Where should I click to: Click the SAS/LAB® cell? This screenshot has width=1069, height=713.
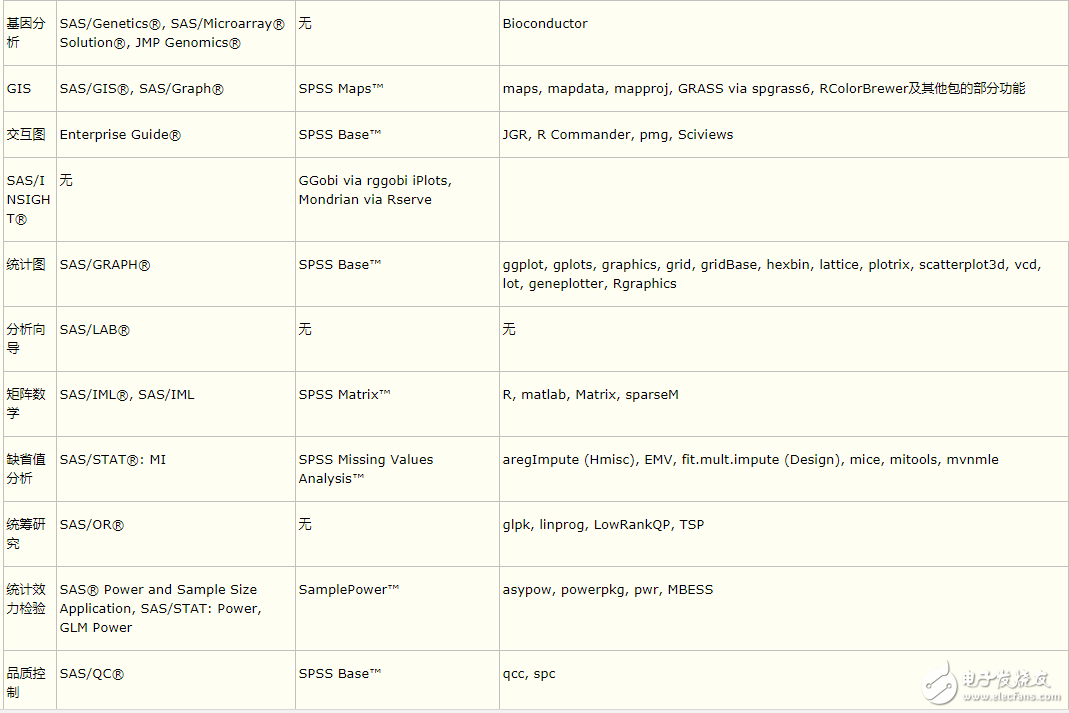pyautogui.click(x=95, y=330)
